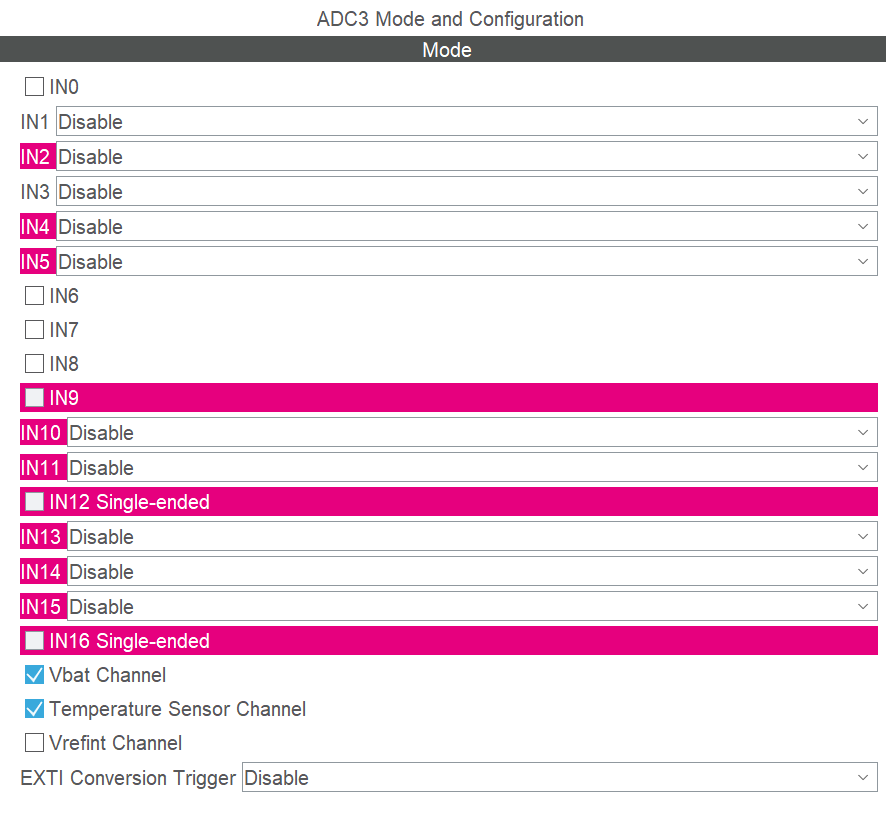Enable the Vrefint Channel checkbox
This screenshot has height=818, width=886.
point(35,743)
